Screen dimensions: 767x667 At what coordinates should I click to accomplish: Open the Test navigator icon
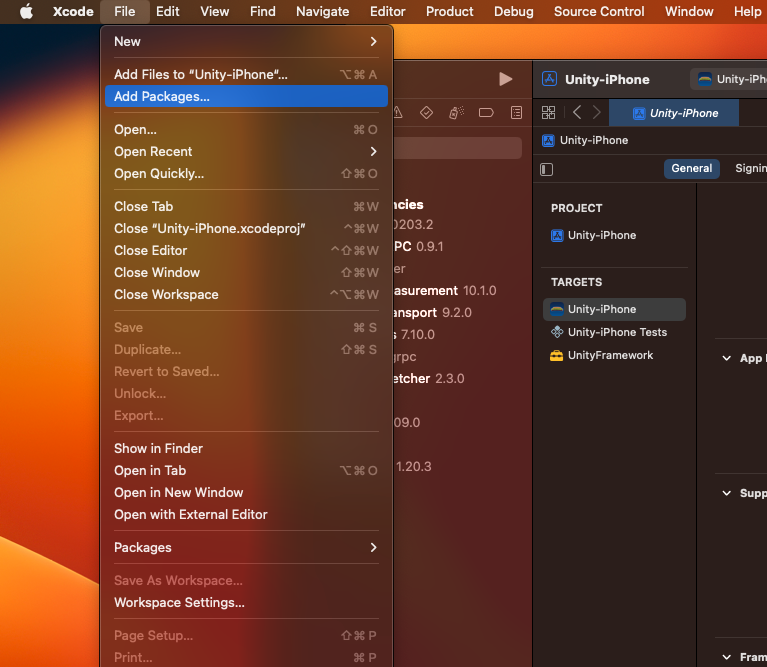(x=426, y=113)
